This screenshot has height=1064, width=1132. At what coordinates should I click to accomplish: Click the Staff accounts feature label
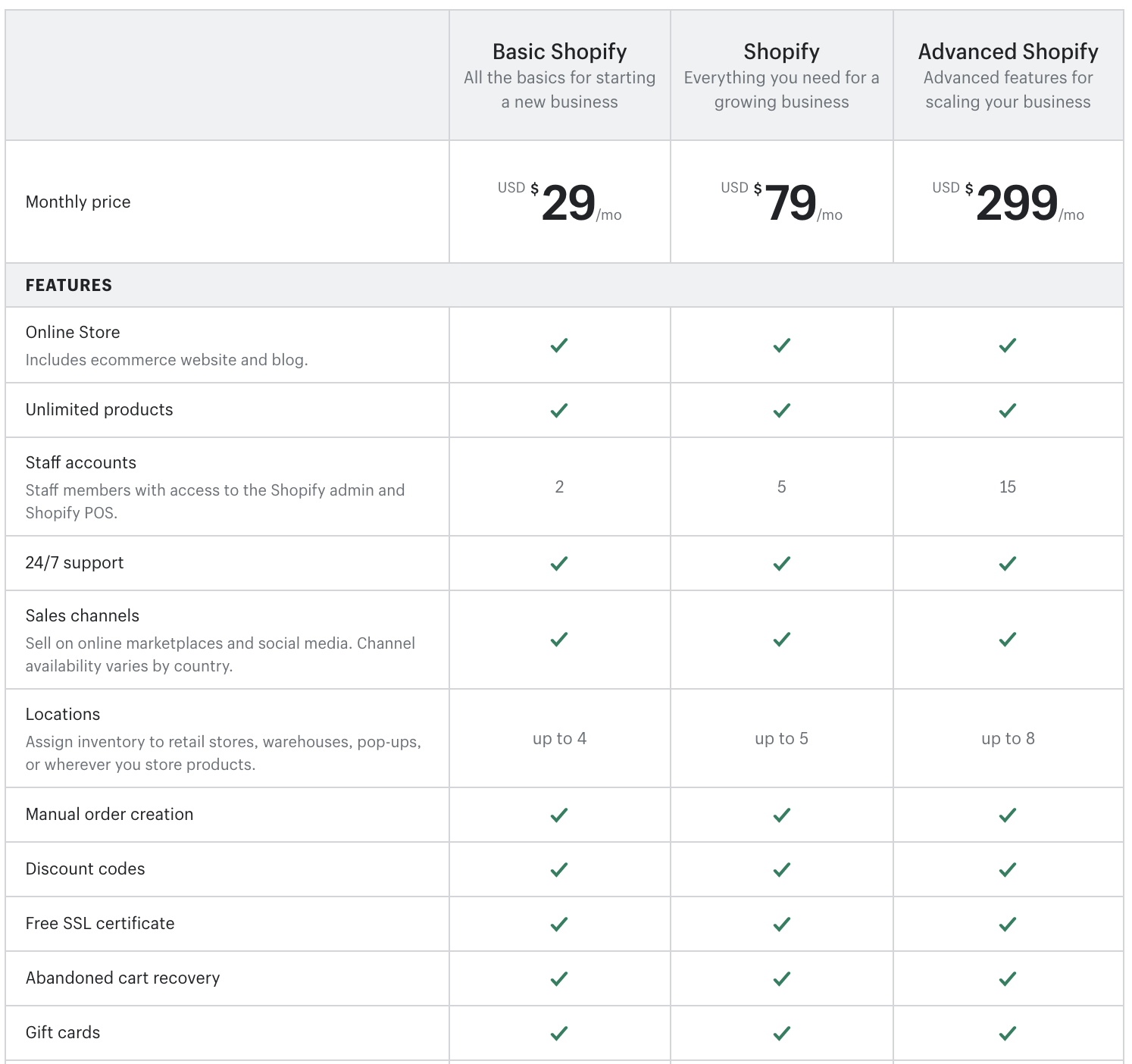coord(81,463)
